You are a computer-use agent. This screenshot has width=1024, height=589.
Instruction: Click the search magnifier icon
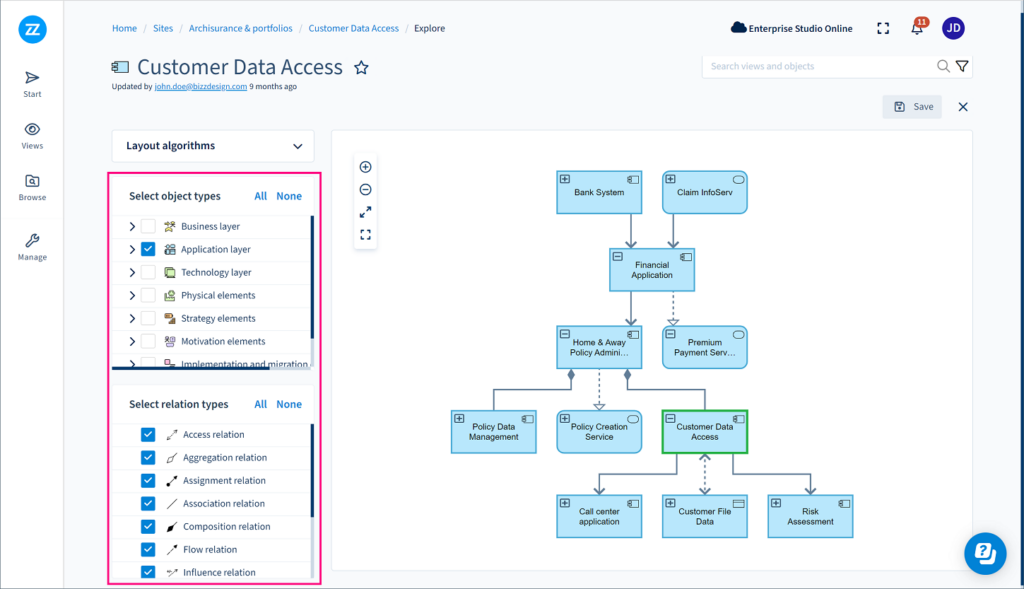pos(943,66)
